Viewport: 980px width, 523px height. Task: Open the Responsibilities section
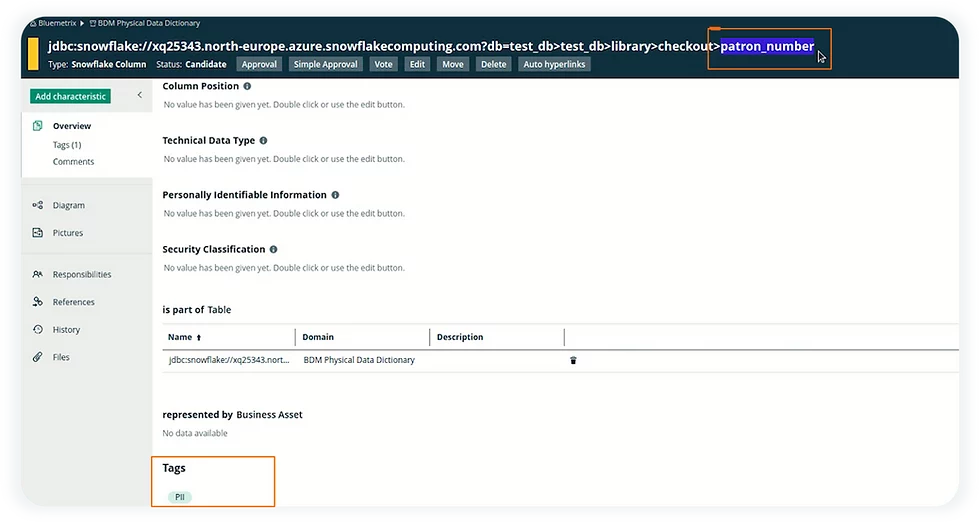(x=82, y=274)
